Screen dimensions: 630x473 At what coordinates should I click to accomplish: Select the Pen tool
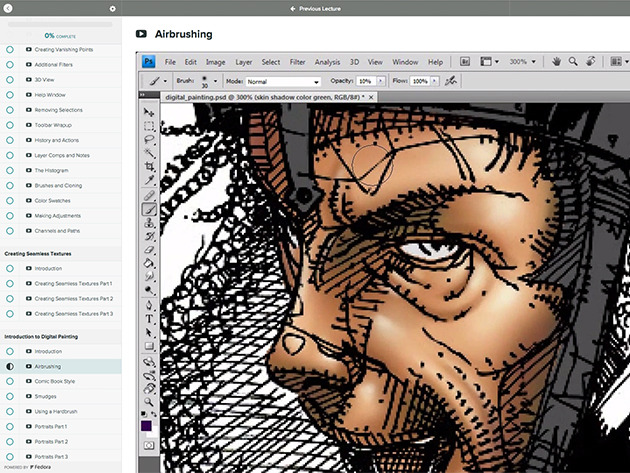pos(149,305)
